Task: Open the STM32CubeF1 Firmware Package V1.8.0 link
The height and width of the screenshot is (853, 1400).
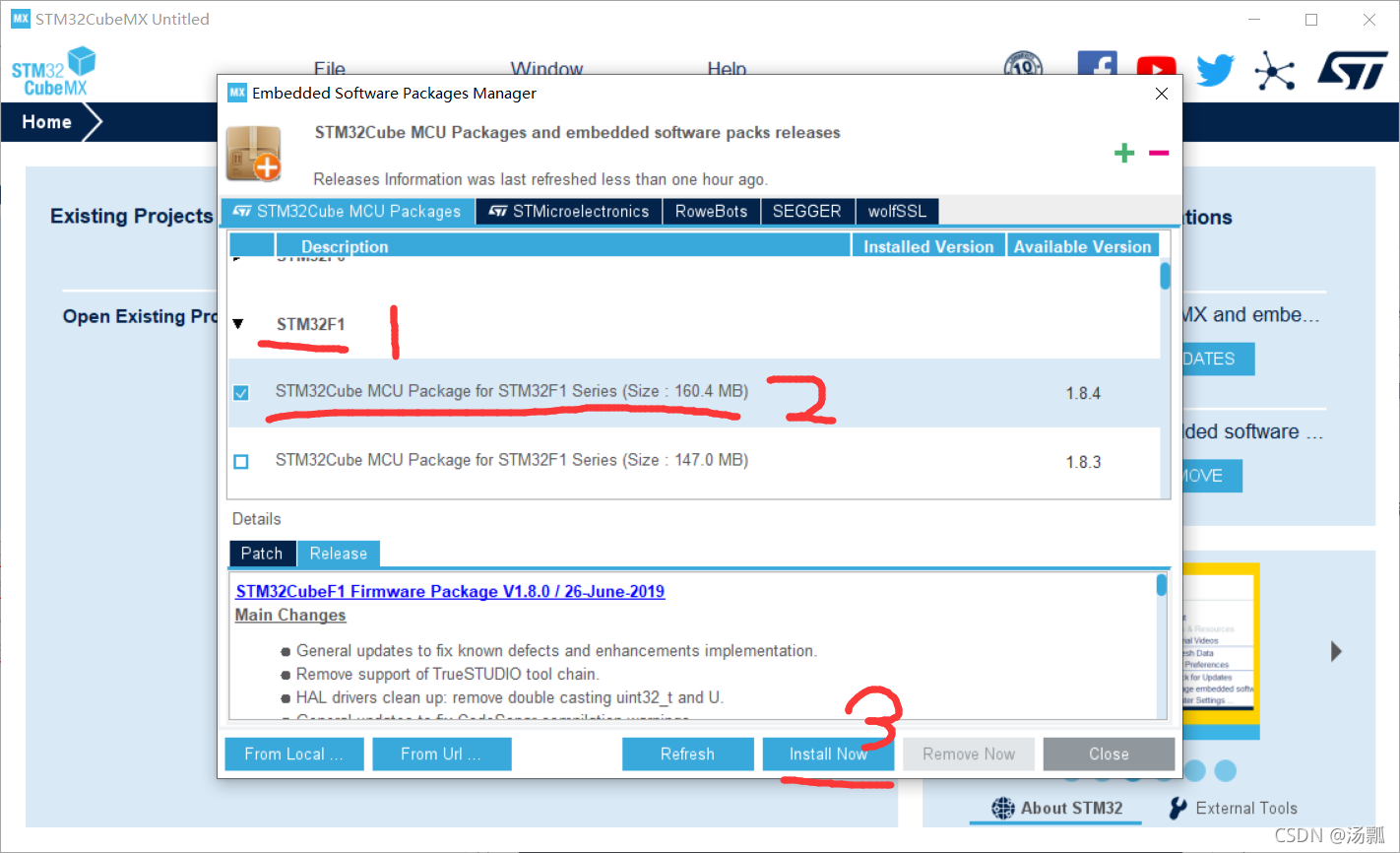Action: 450,592
